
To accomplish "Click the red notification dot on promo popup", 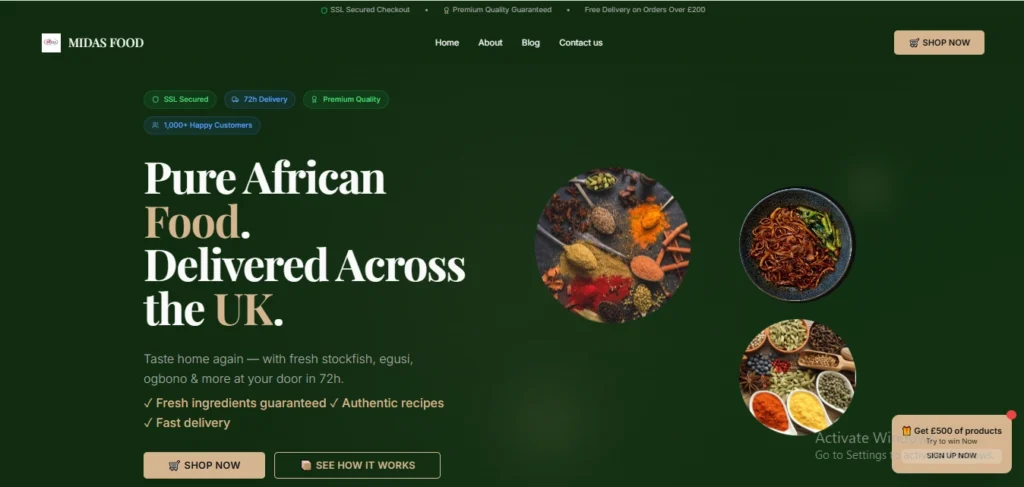I will [x=1012, y=415].
